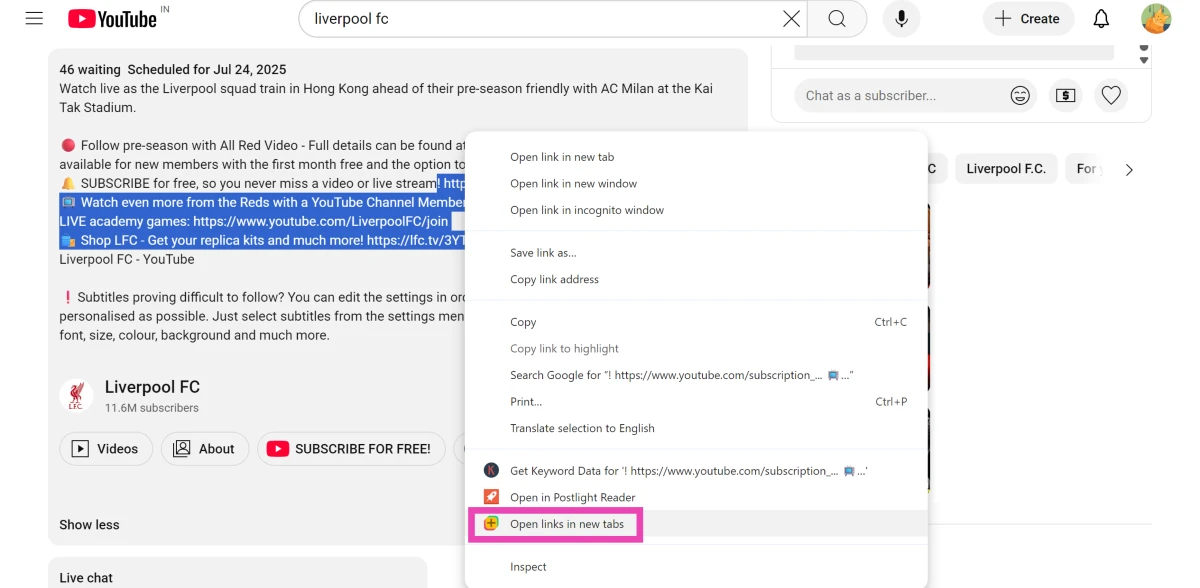Screen dimensions: 1200x588
Task: Click the live chat scrollbar down arrow
Action: (x=1144, y=61)
